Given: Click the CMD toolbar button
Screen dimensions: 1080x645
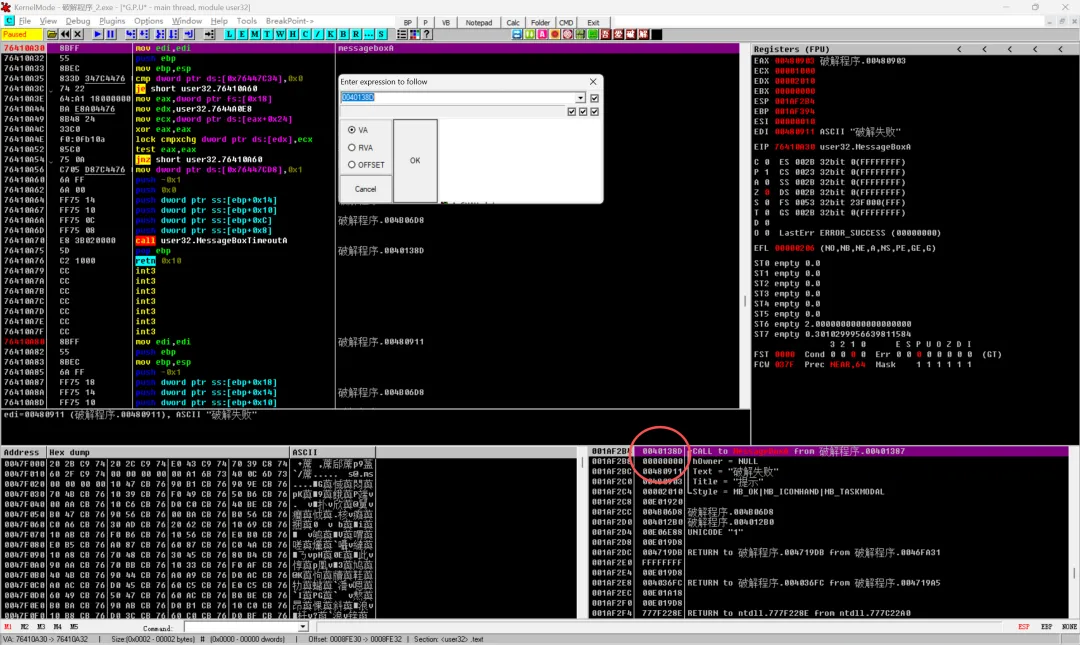Looking at the screenshot, I should click(566, 23).
